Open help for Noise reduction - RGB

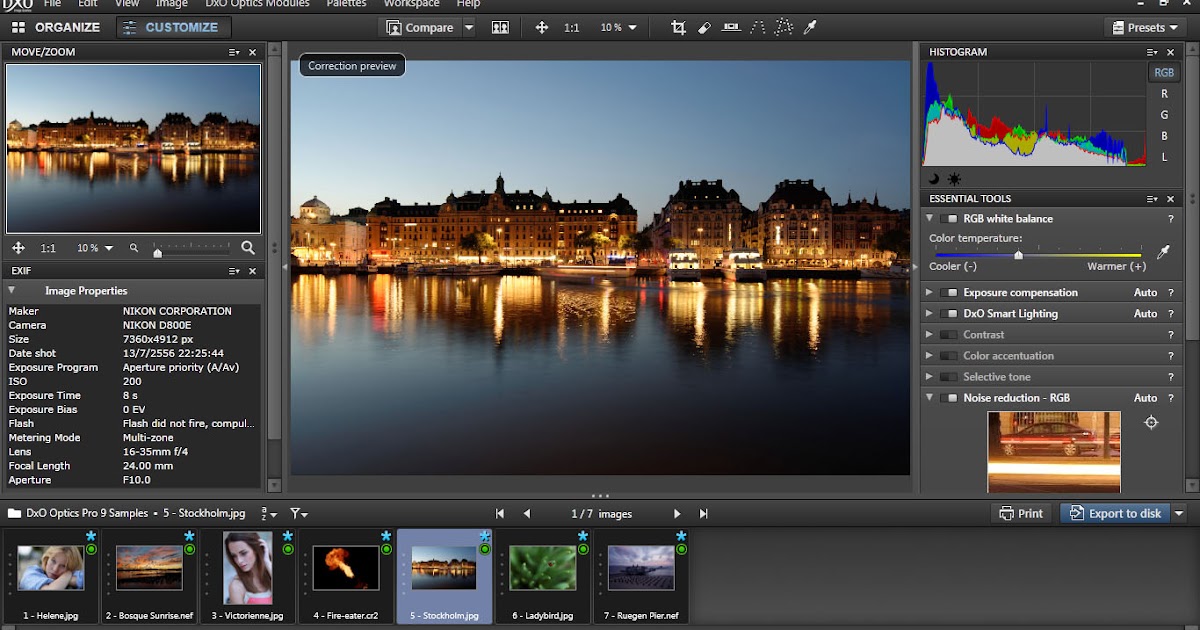coord(1171,398)
